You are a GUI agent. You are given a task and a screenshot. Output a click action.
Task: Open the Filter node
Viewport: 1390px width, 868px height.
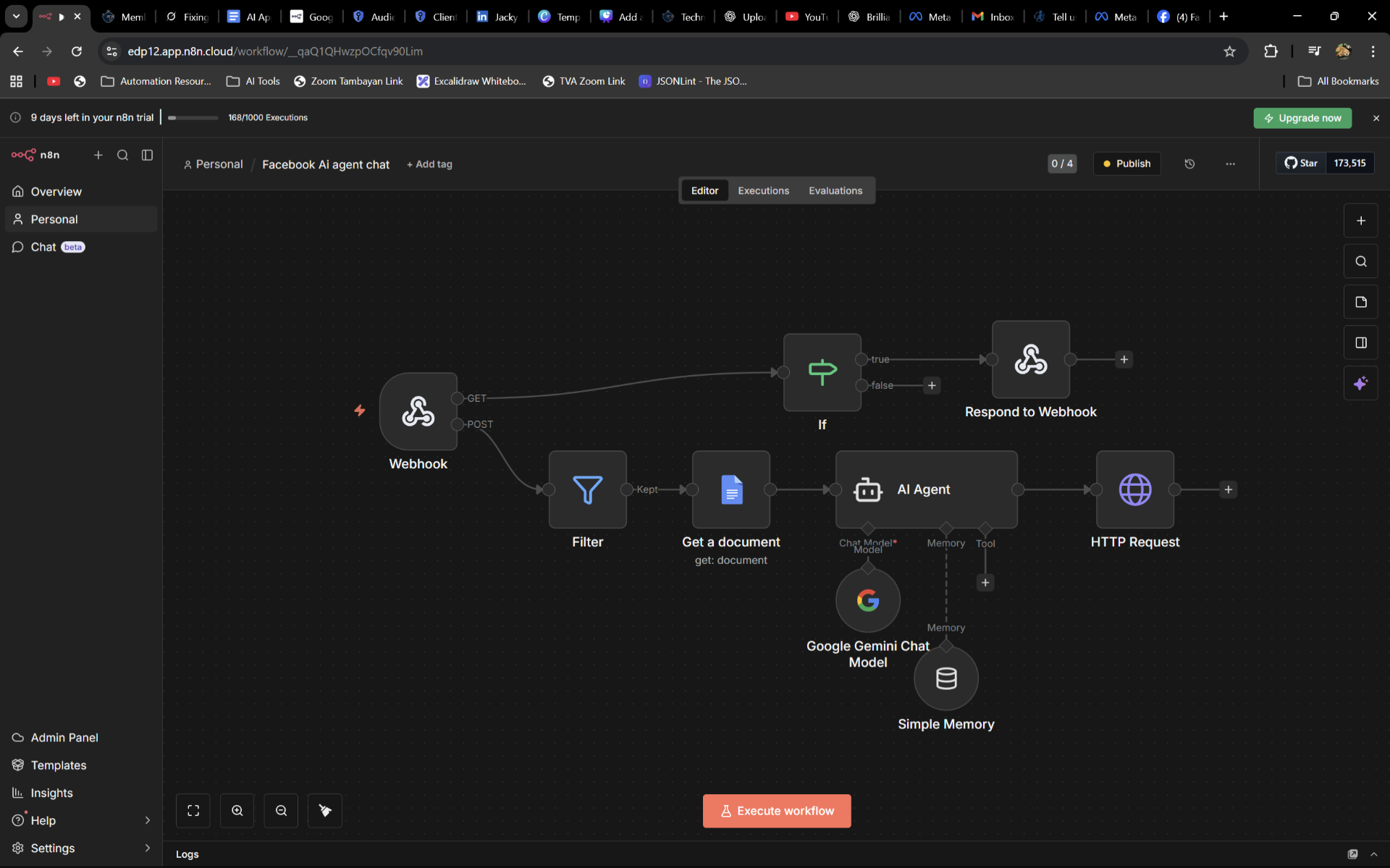tap(588, 489)
